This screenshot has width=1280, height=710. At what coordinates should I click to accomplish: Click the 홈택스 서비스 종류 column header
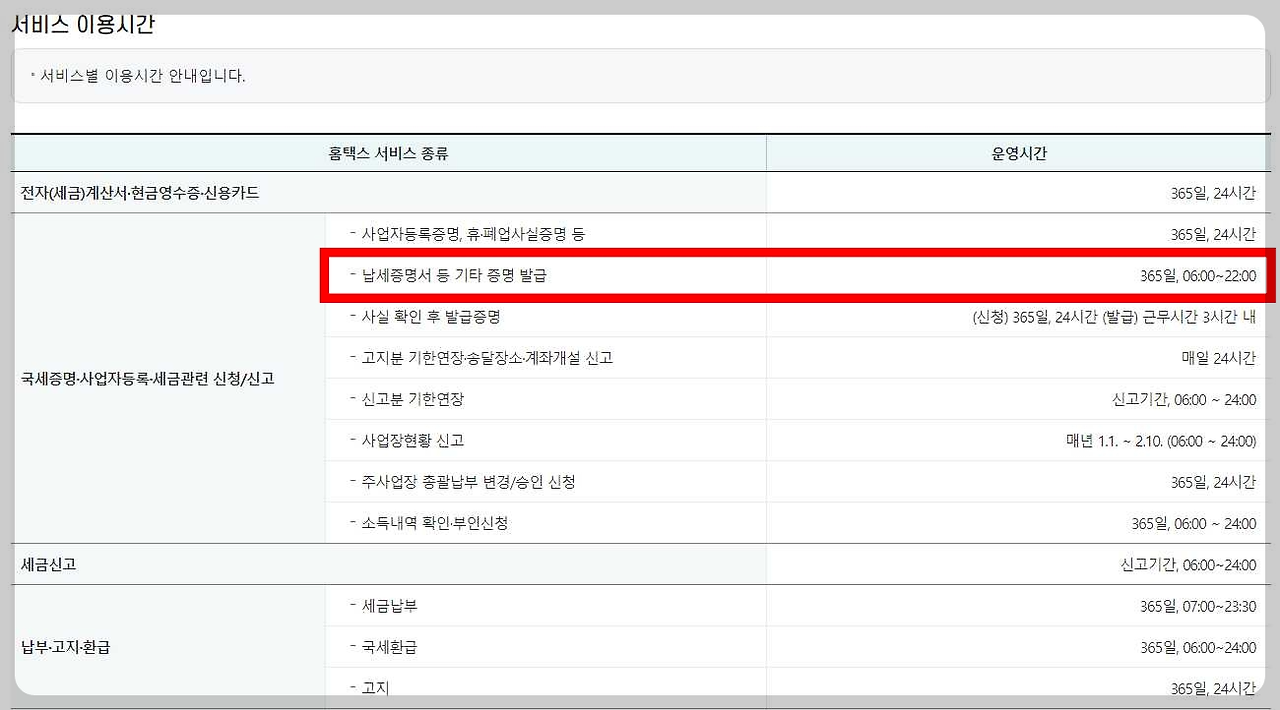coord(388,152)
